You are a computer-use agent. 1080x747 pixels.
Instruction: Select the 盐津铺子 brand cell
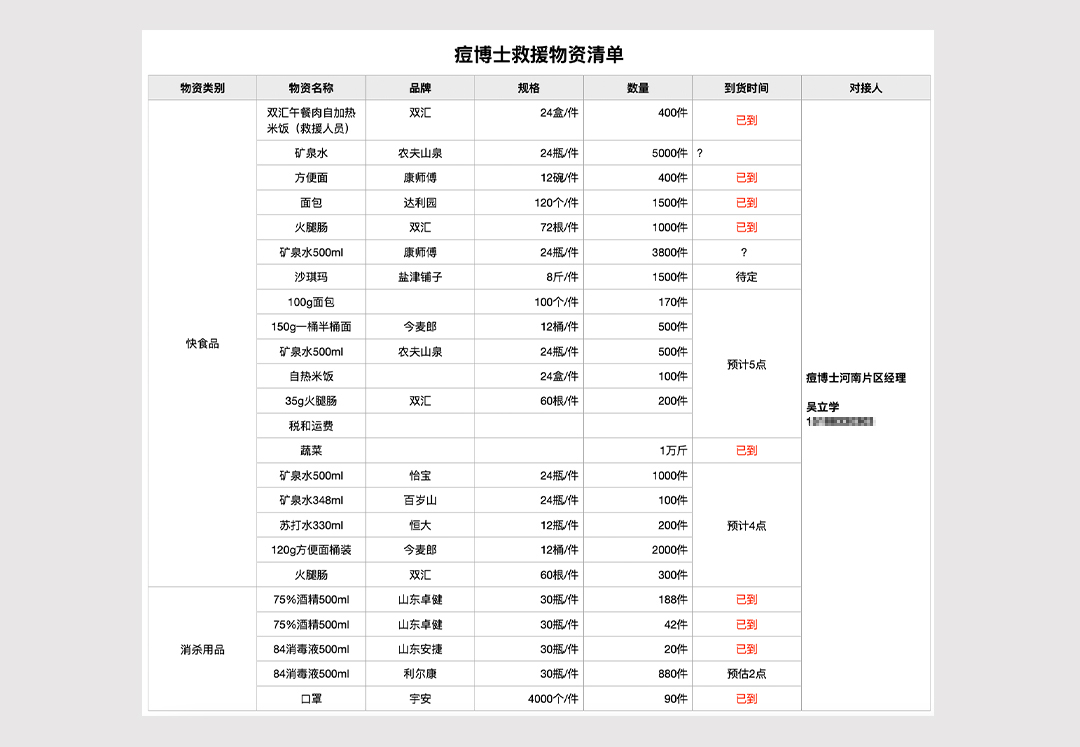pyautogui.click(x=420, y=277)
